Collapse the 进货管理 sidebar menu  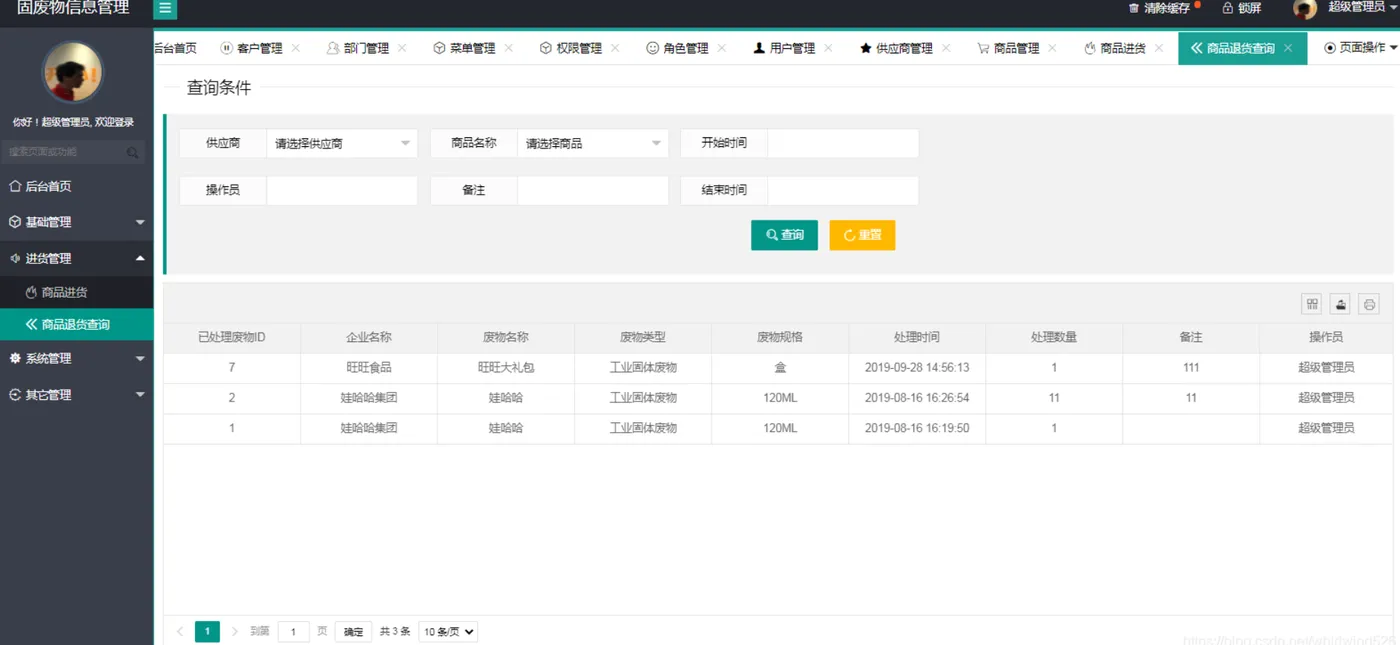(x=77, y=258)
